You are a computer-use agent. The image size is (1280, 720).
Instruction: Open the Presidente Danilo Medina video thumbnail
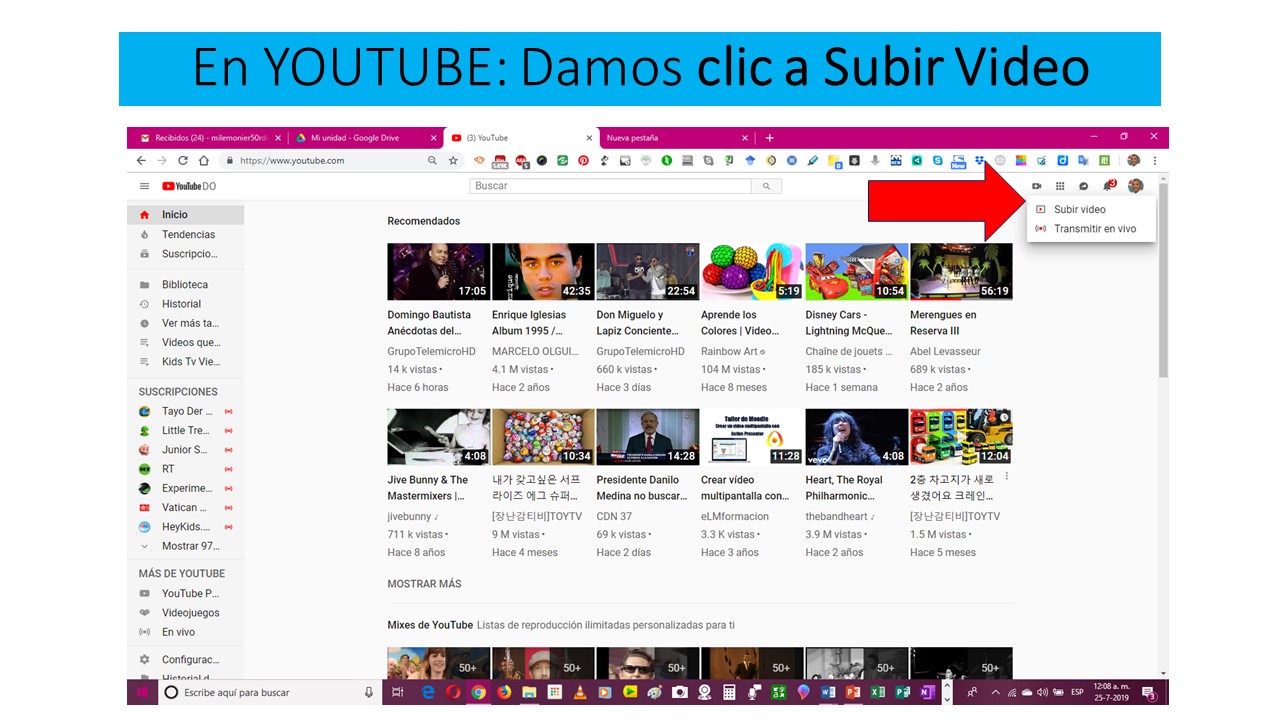point(648,437)
